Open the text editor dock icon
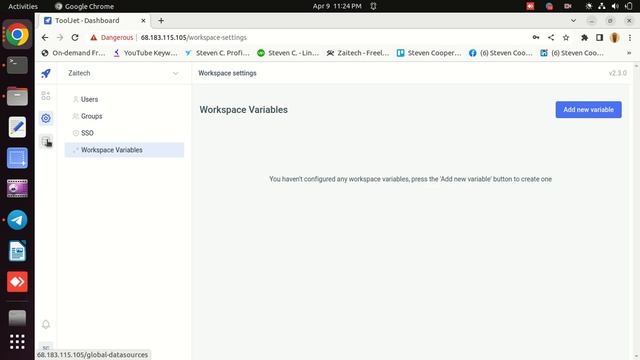This screenshot has height=360, width=640. (17, 127)
